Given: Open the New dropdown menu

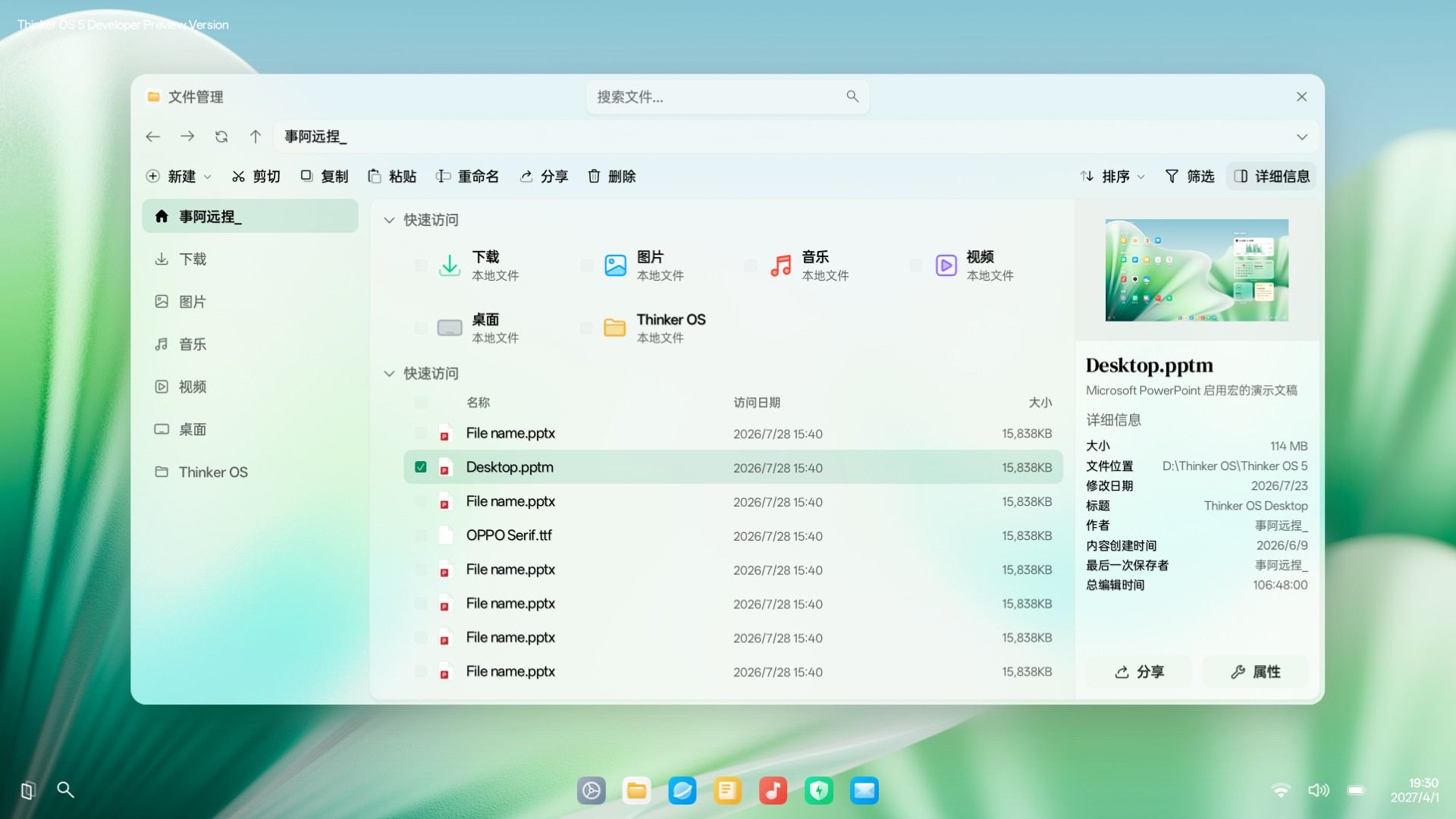Looking at the screenshot, I should 178,176.
